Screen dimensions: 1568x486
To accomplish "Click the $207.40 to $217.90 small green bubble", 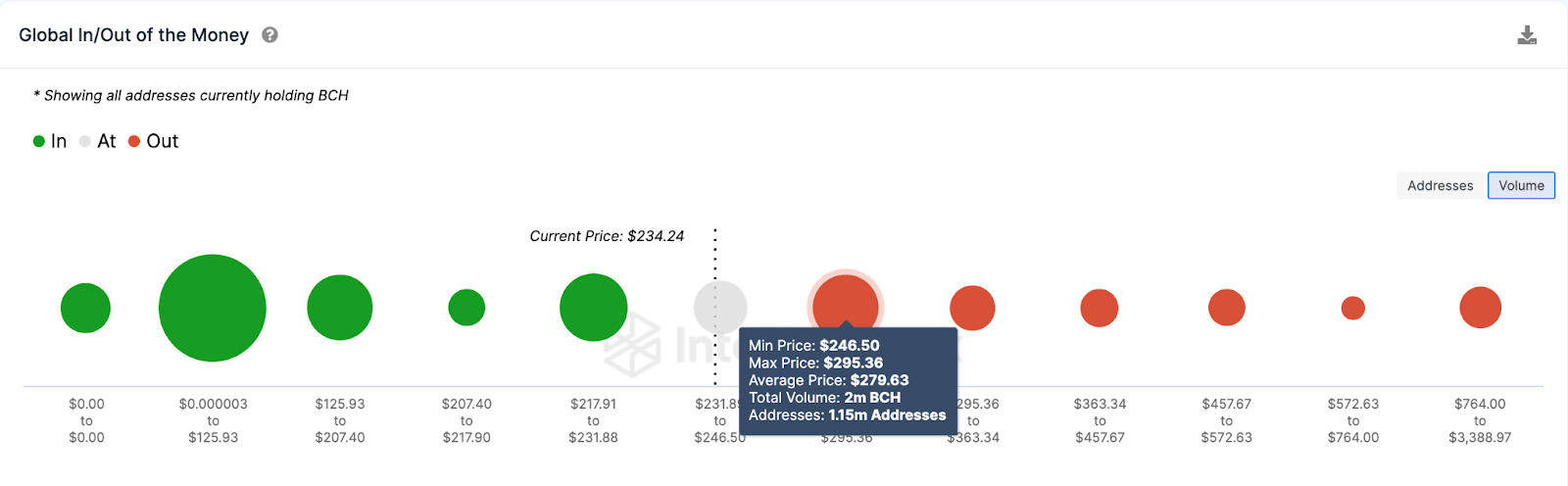I will [466, 308].
